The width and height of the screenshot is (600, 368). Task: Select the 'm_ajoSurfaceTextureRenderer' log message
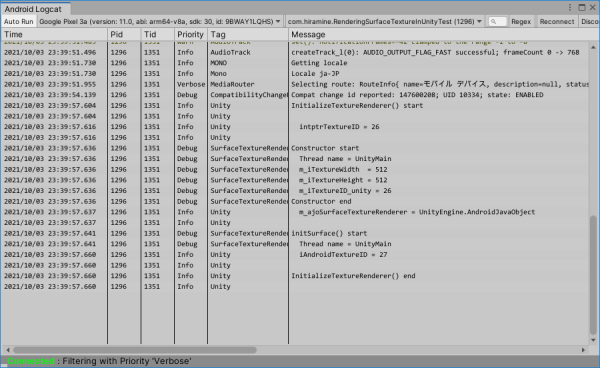(417, 212)
